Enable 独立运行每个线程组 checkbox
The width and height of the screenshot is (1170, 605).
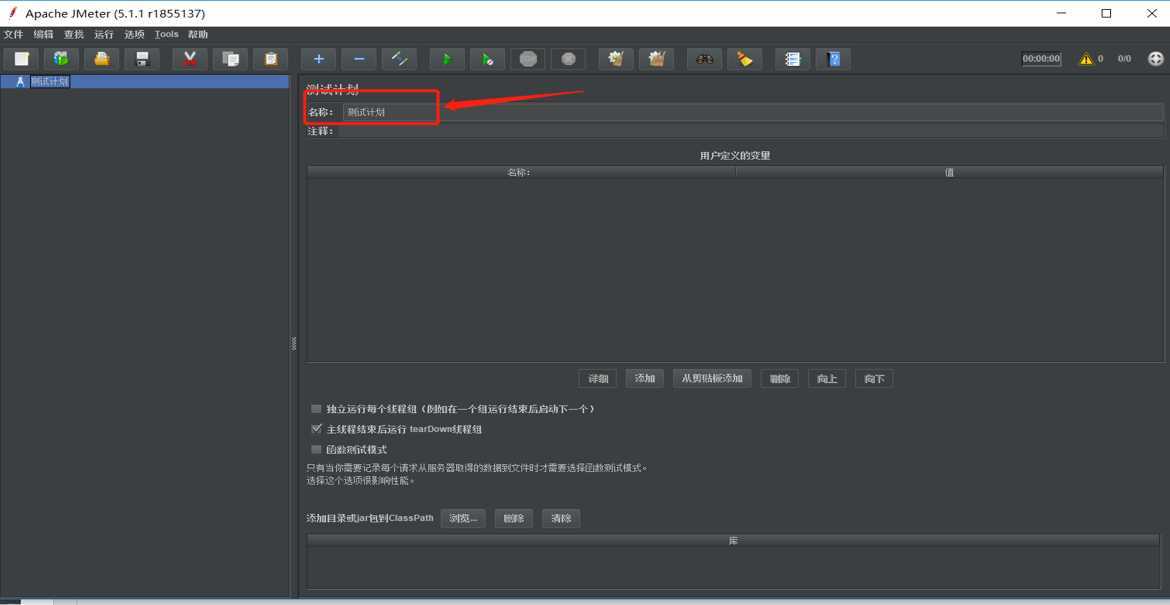click(316, 409)
